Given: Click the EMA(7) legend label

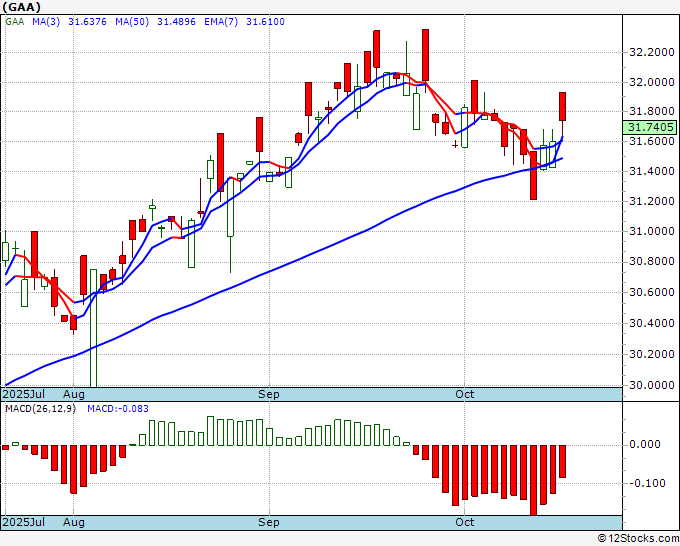Looking at the screenshot, I should tap(221, 22).
